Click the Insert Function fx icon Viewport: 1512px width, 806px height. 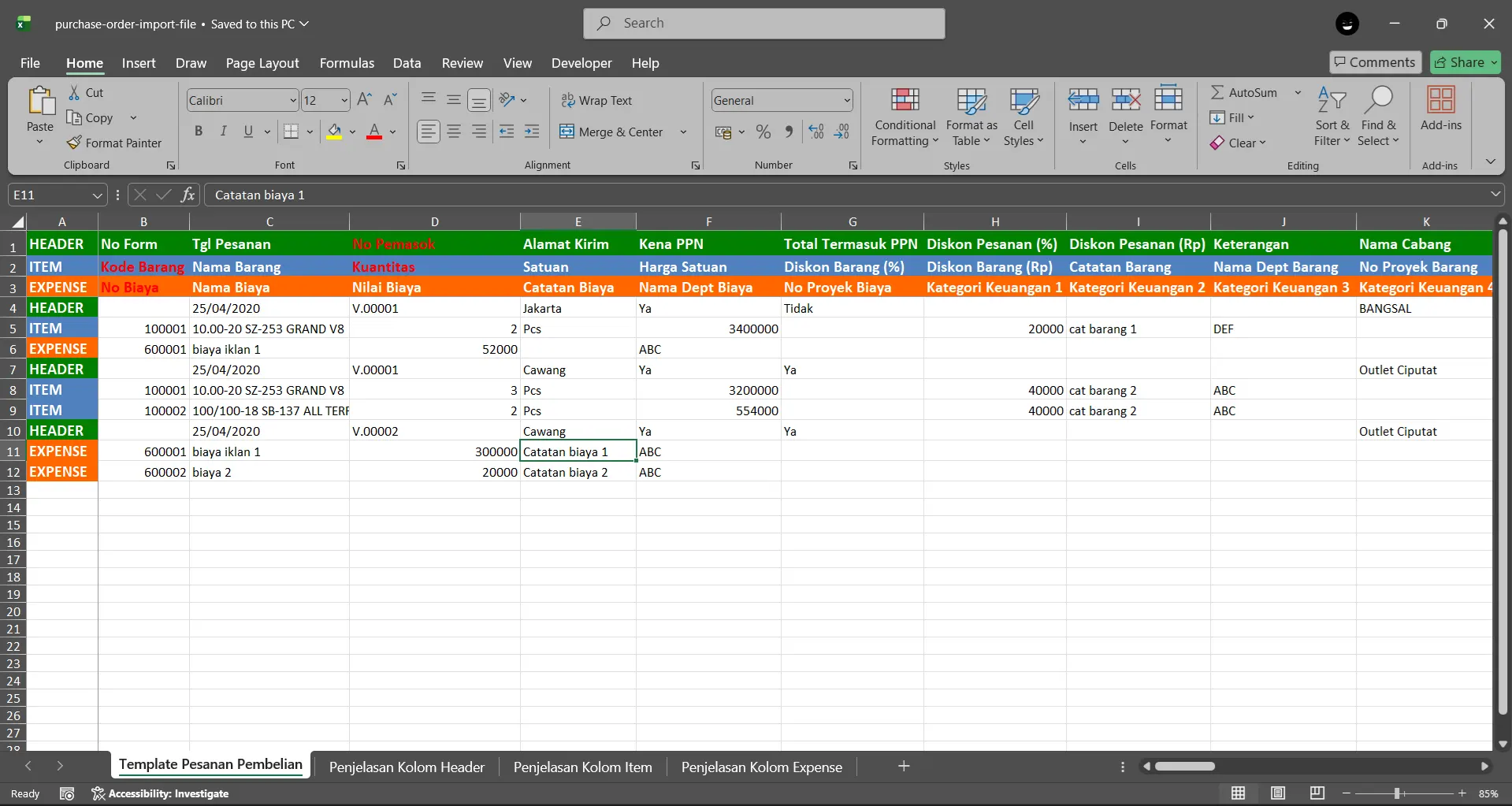point(188,195)
